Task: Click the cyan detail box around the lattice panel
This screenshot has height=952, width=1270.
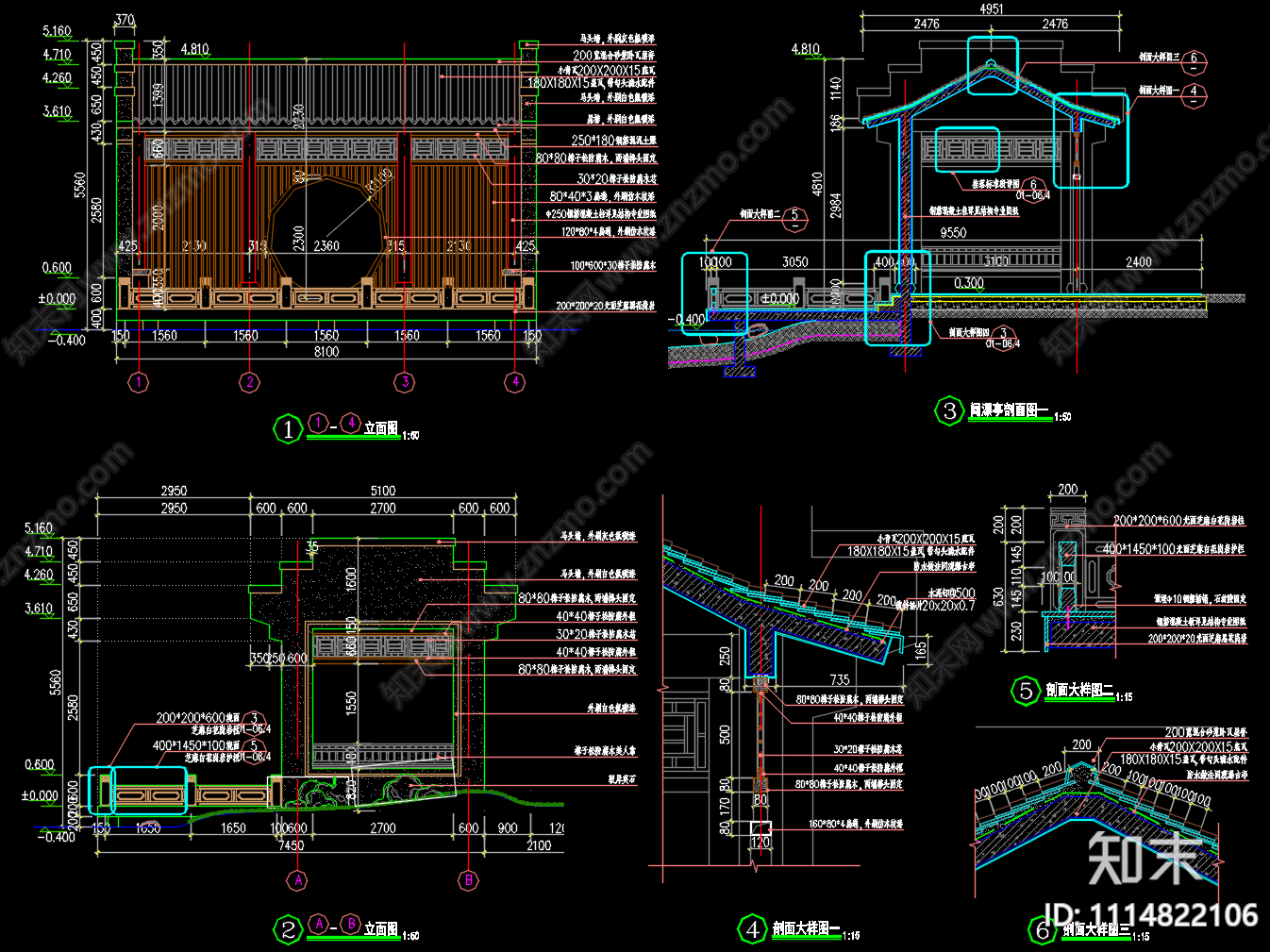Action: 967,150
